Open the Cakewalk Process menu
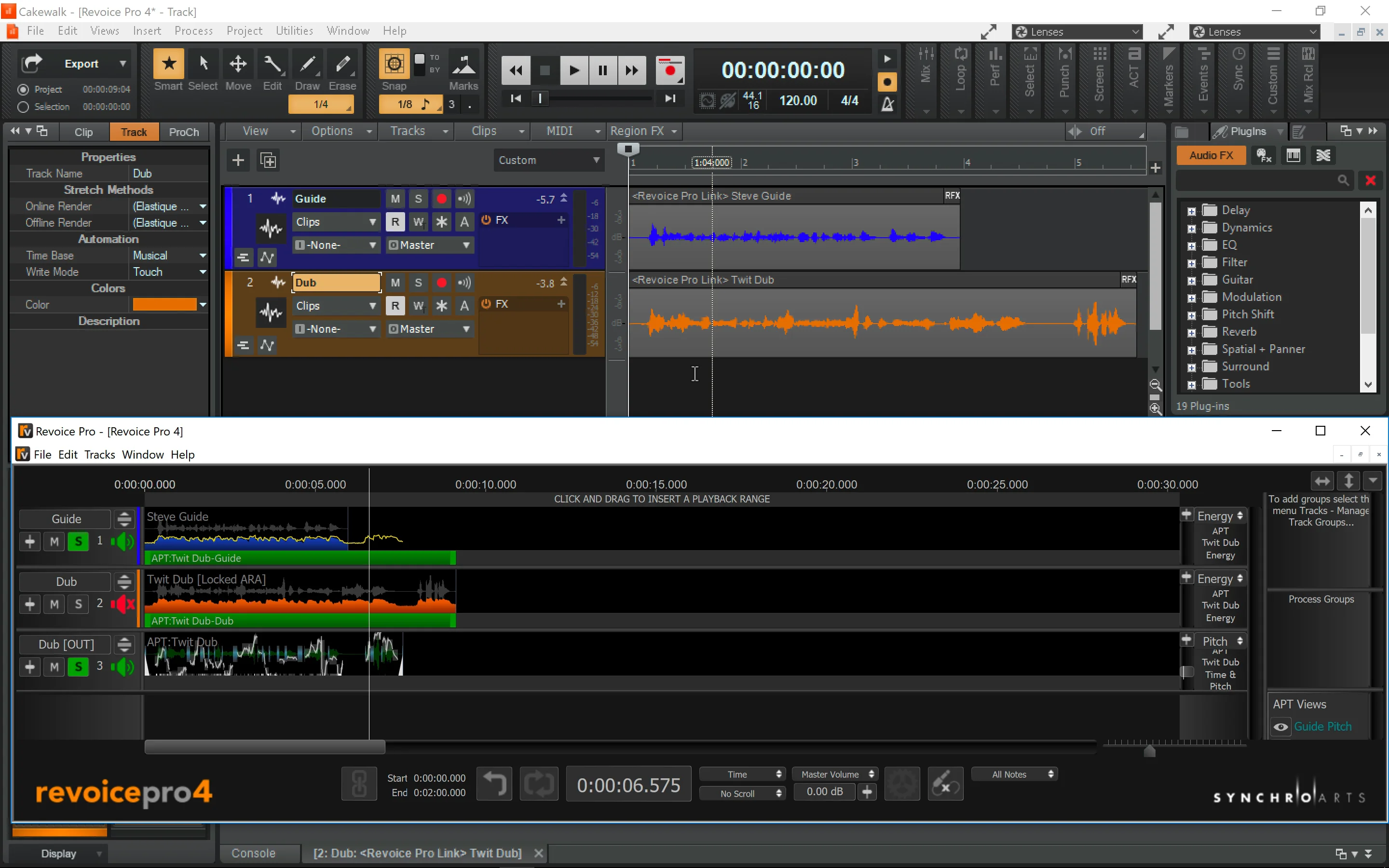Image resolution: width=1389 pixels, height=868 pixels. [x=193, y=31]
